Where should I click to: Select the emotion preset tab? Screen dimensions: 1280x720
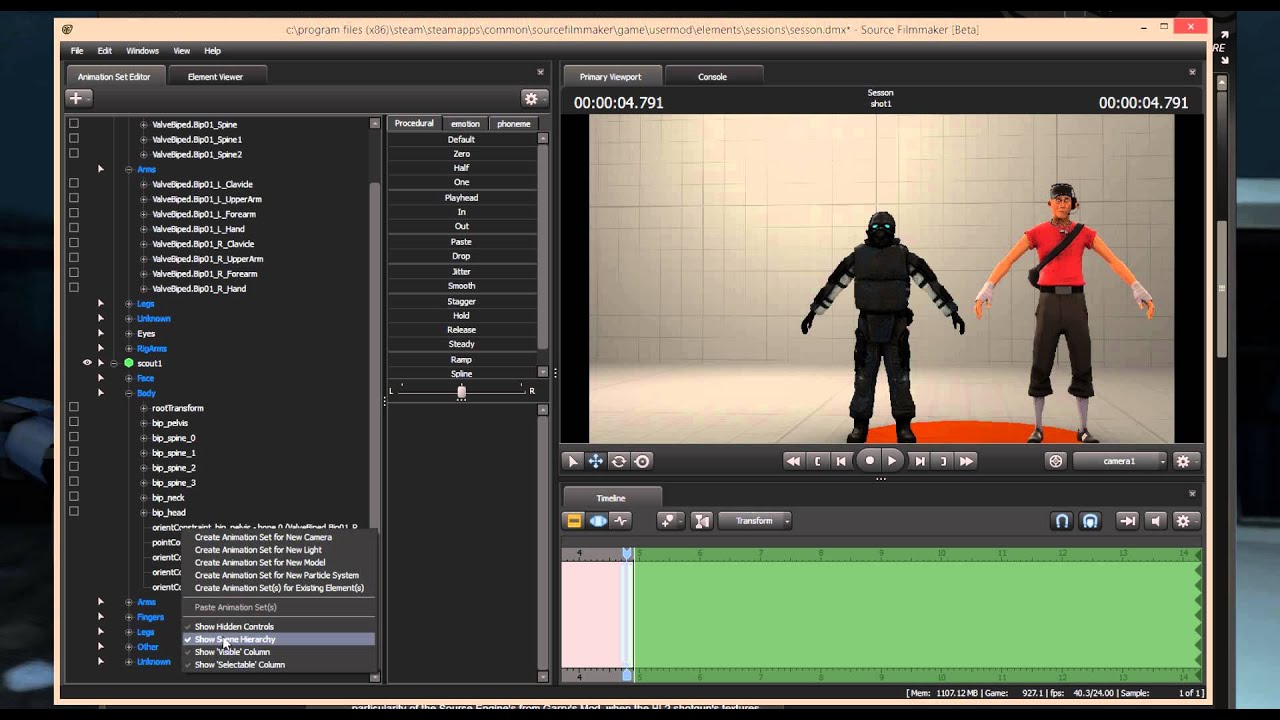tap(465, 124)
